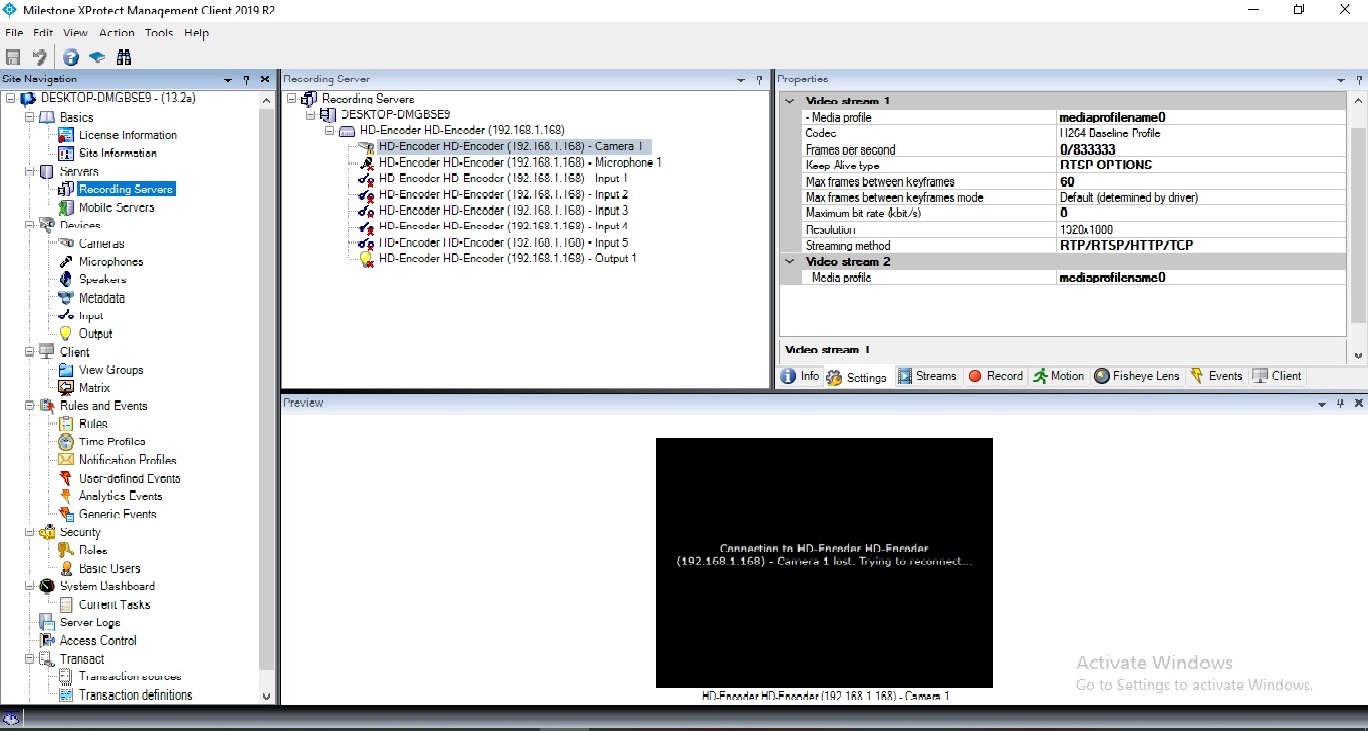This screenshot has height=731, width=1368.
Task: Select the Output lightbulb icon under Devices
Action: pyautogui.click(x=66, y=333)
